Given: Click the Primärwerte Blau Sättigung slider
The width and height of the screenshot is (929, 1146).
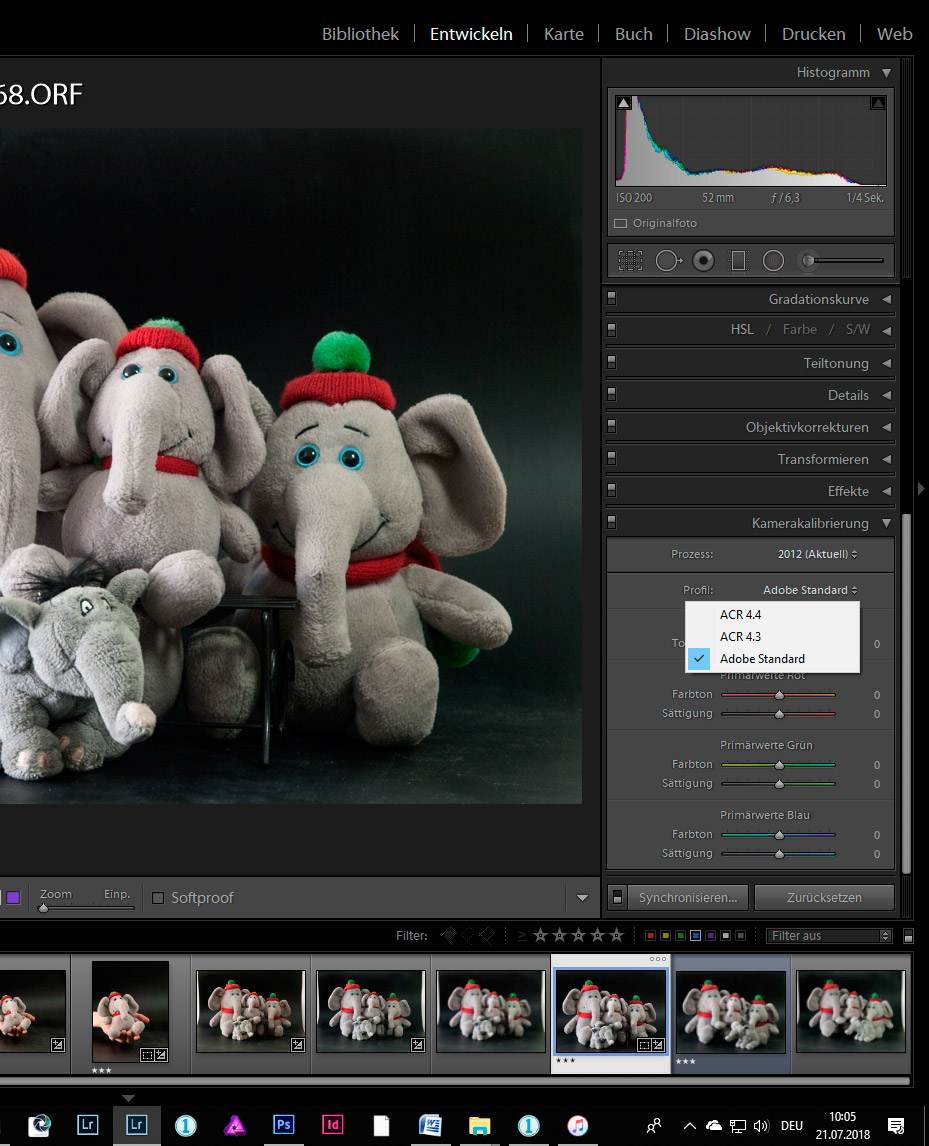Looking at the screenshot, I should click(778, 854).
